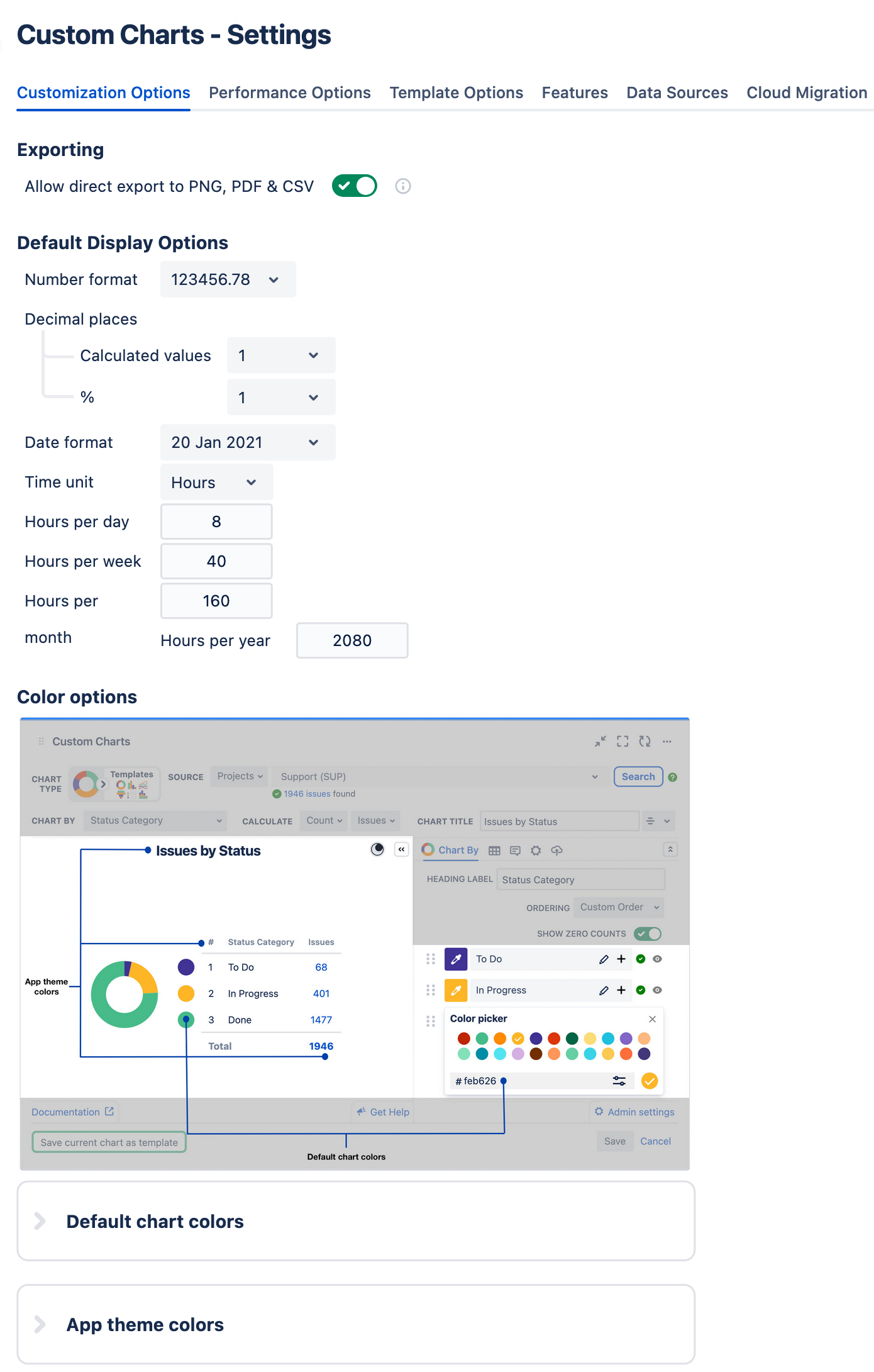Viewport: 874px width, 1372px height.
Task: Click the Search button
Action: click(x=638, y=777)
